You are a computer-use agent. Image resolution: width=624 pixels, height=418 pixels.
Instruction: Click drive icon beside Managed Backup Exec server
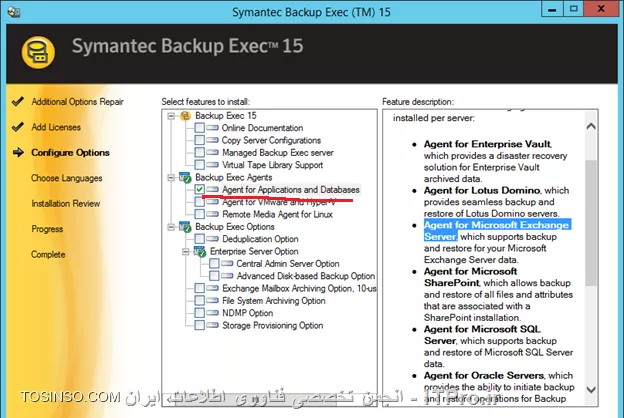[x=213, y=152]
